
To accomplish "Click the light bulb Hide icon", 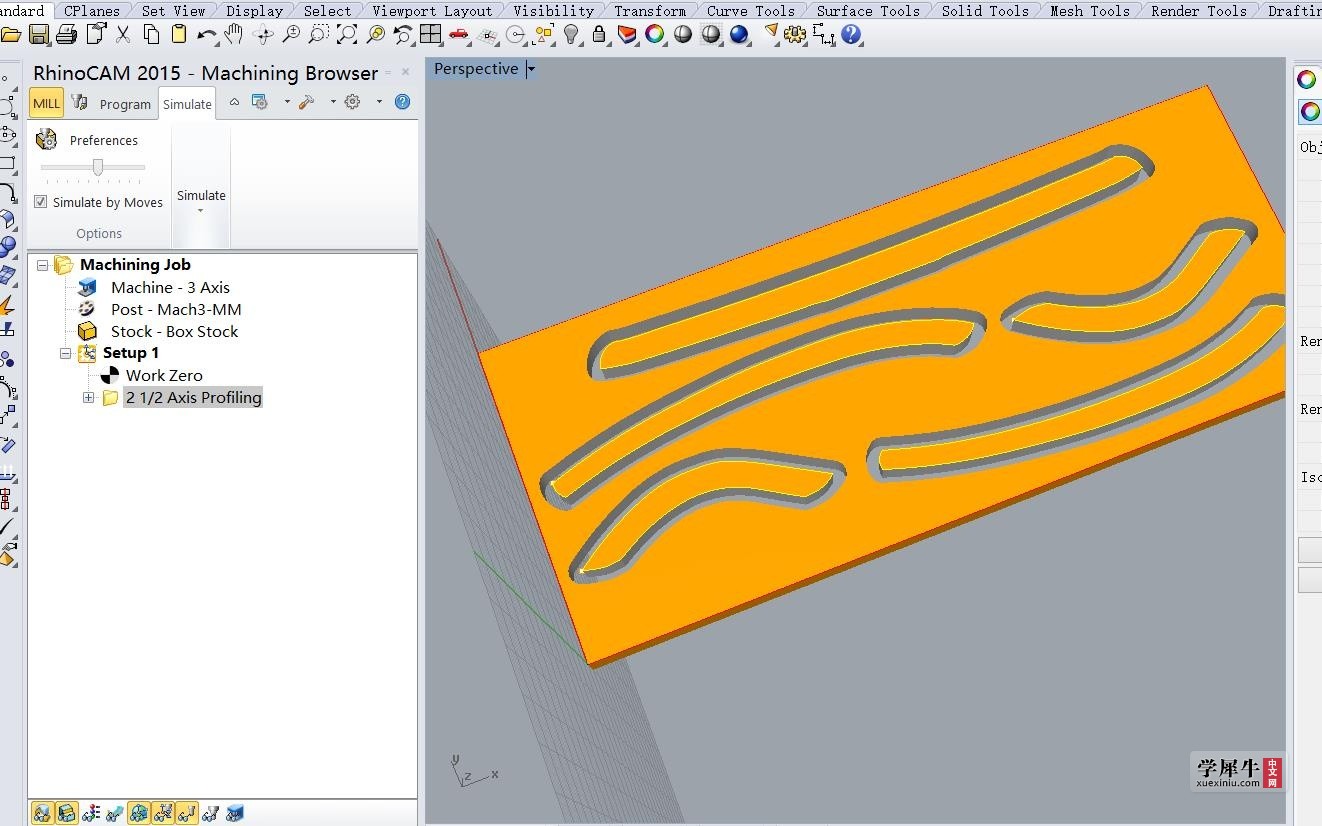I will coord(572,35).
